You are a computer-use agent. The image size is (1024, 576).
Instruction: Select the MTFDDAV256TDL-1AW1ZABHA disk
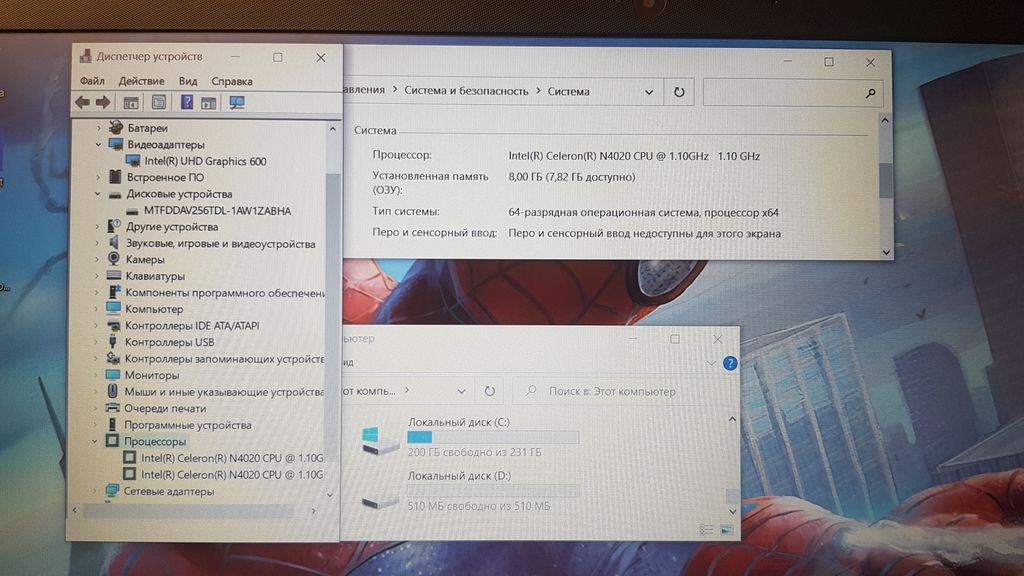(x=217, y=210)
